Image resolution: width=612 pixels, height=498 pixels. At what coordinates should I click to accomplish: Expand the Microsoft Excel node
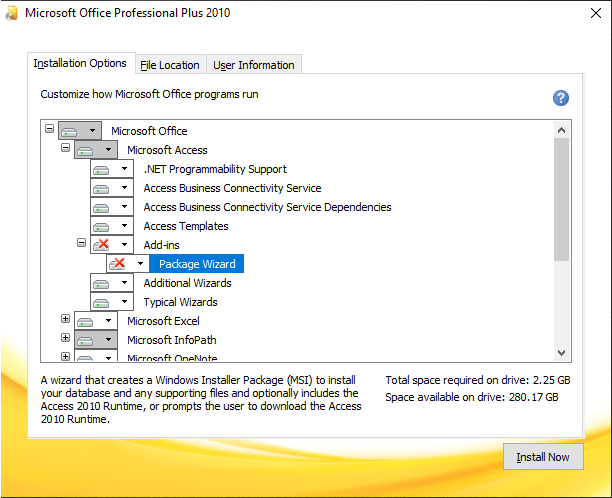(x=65, y=319)
